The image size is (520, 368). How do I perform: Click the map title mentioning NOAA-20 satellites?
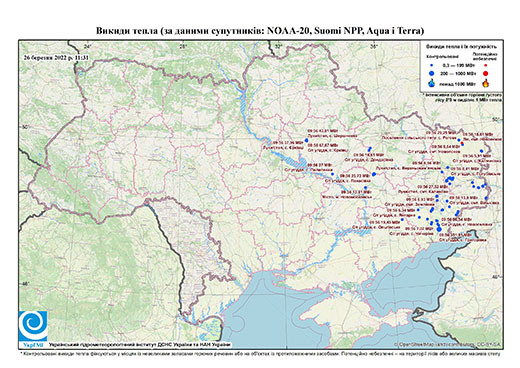[260, 31]
